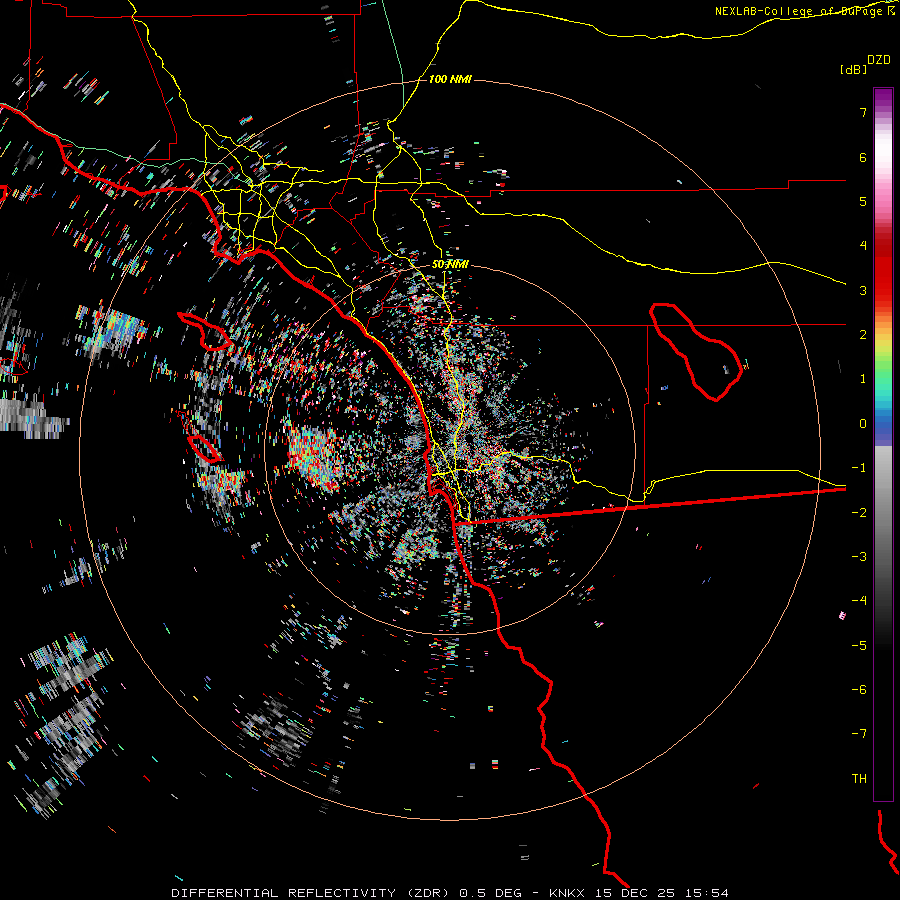Click the DZD legend title
Viewport: 900px width, 900px height.
pos(879,60)
